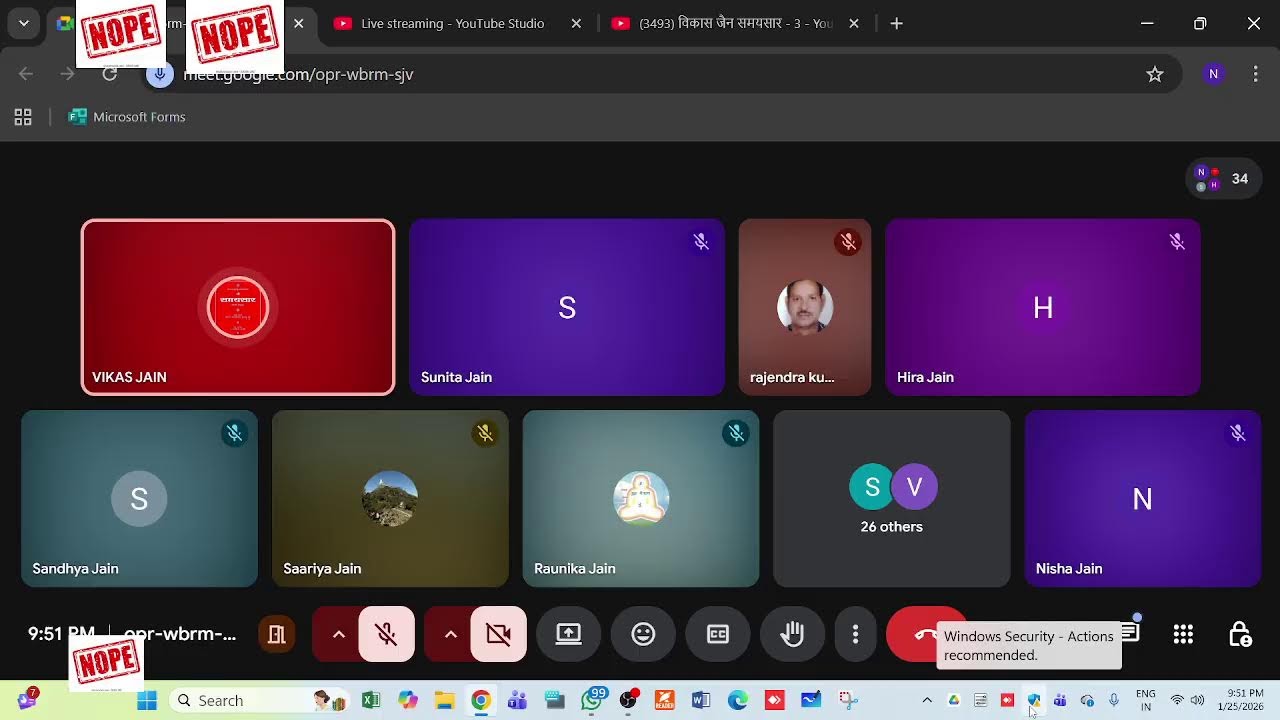Reload the page
The width and height of the screenshot is (1280, 720).
tap(109, 74)
